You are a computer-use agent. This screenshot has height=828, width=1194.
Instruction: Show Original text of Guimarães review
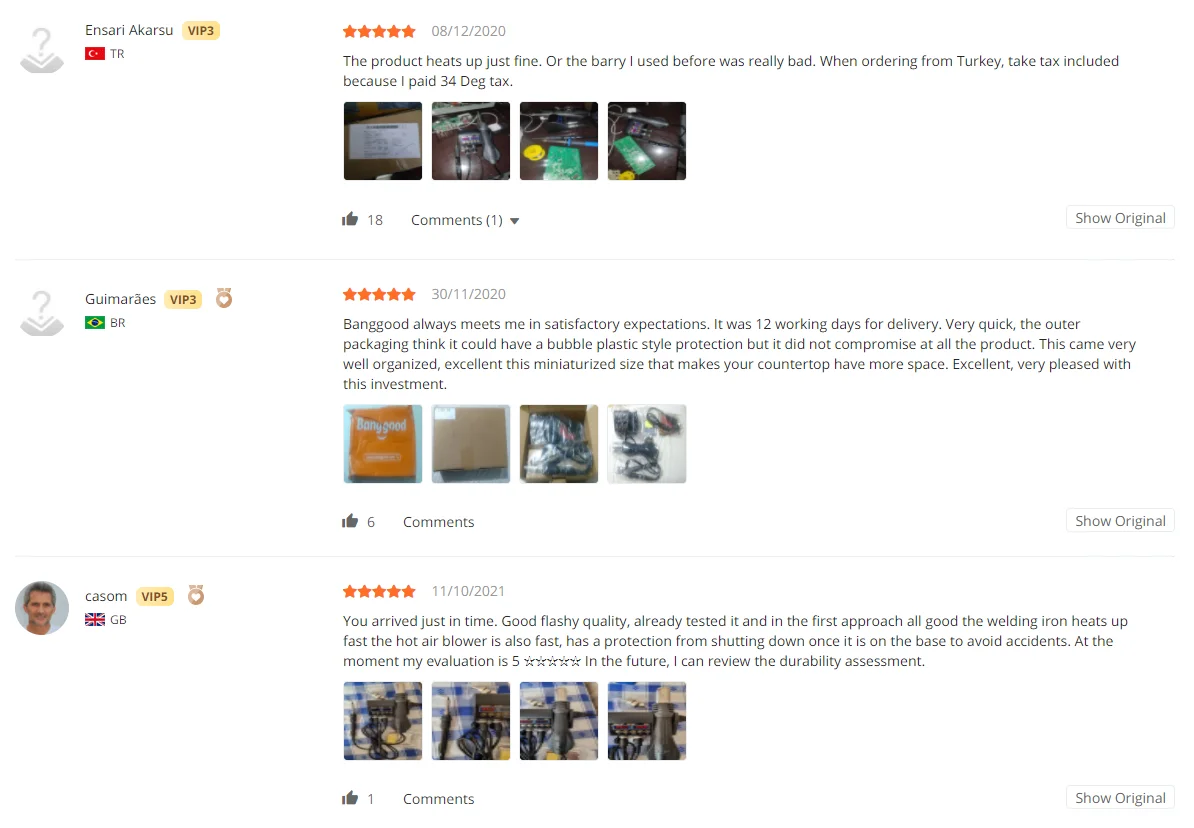(1120, 521)
